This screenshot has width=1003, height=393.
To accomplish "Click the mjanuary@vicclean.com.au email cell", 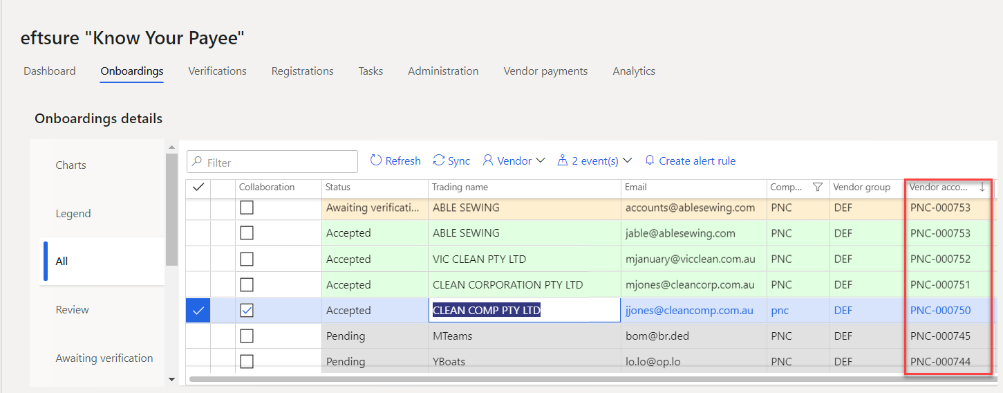I will [693, 259].
